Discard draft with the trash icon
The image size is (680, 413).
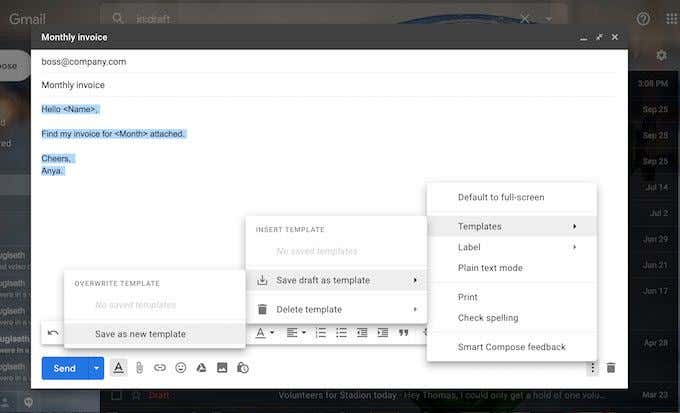[x=611, y=368]
